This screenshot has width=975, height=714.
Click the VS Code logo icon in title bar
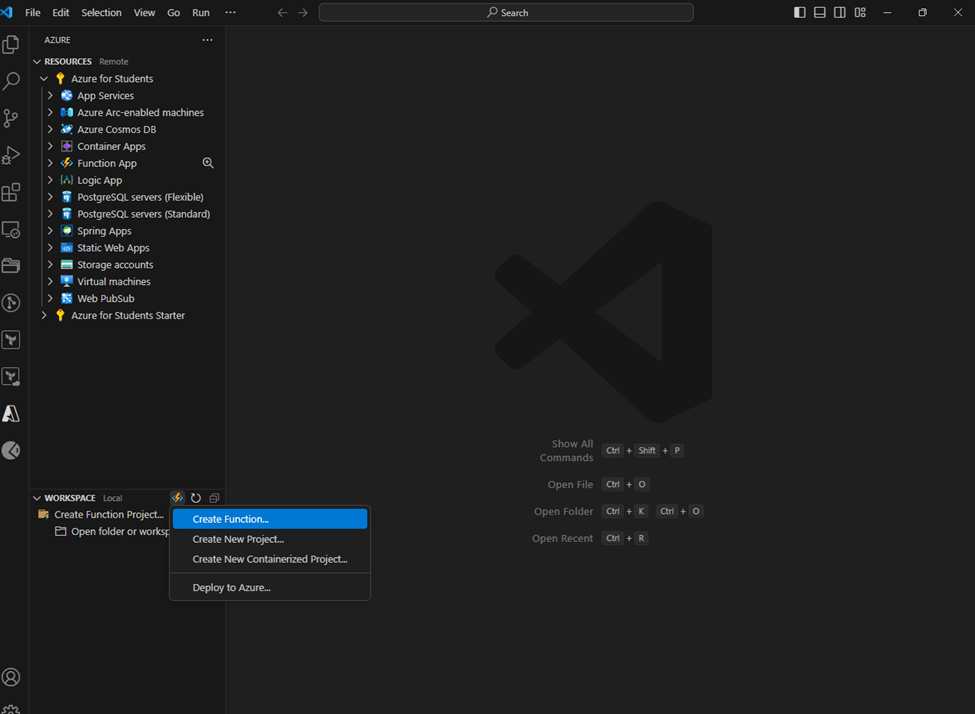point(7,12)
